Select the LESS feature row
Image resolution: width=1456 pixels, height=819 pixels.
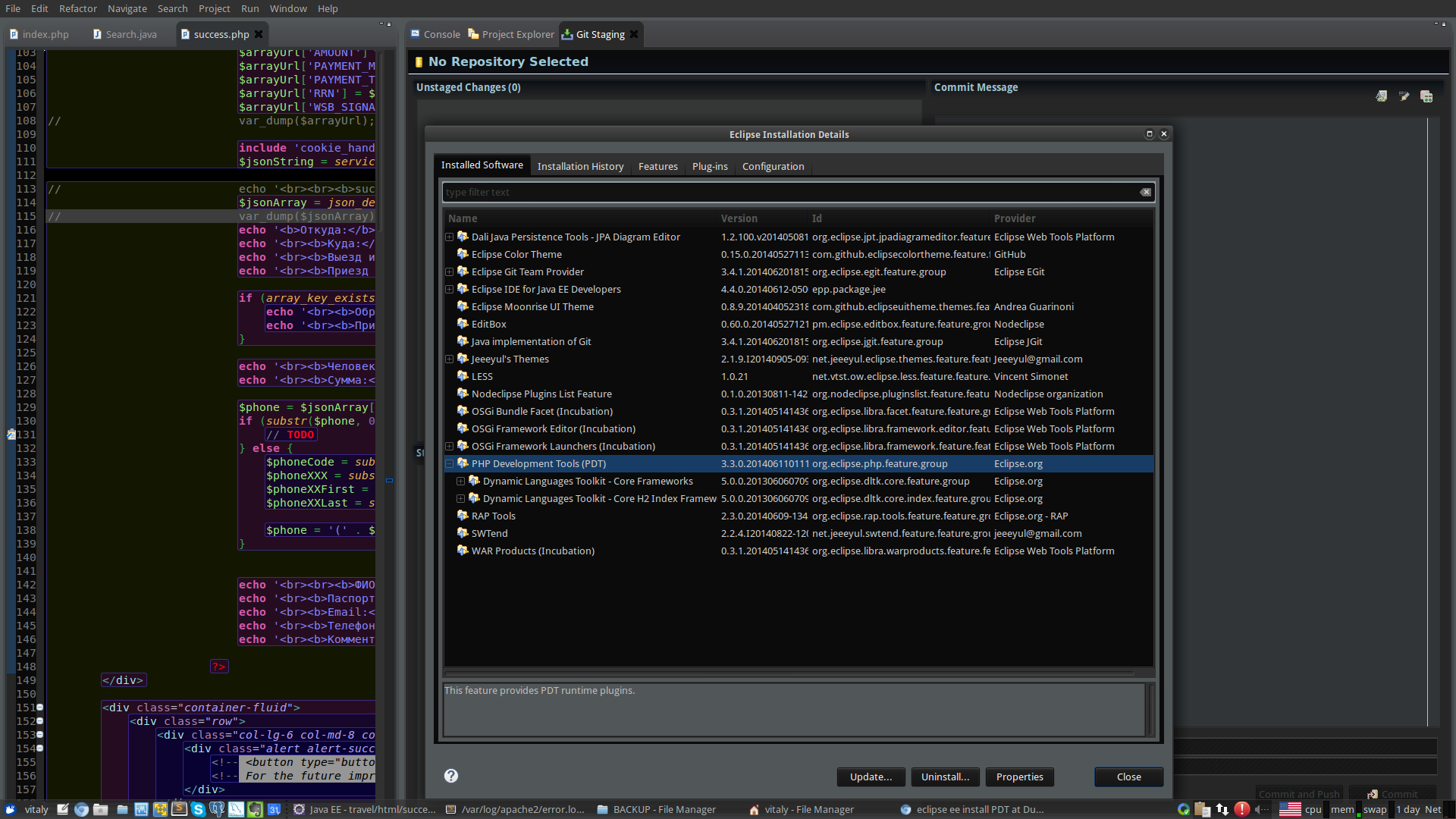coord(799,377)
